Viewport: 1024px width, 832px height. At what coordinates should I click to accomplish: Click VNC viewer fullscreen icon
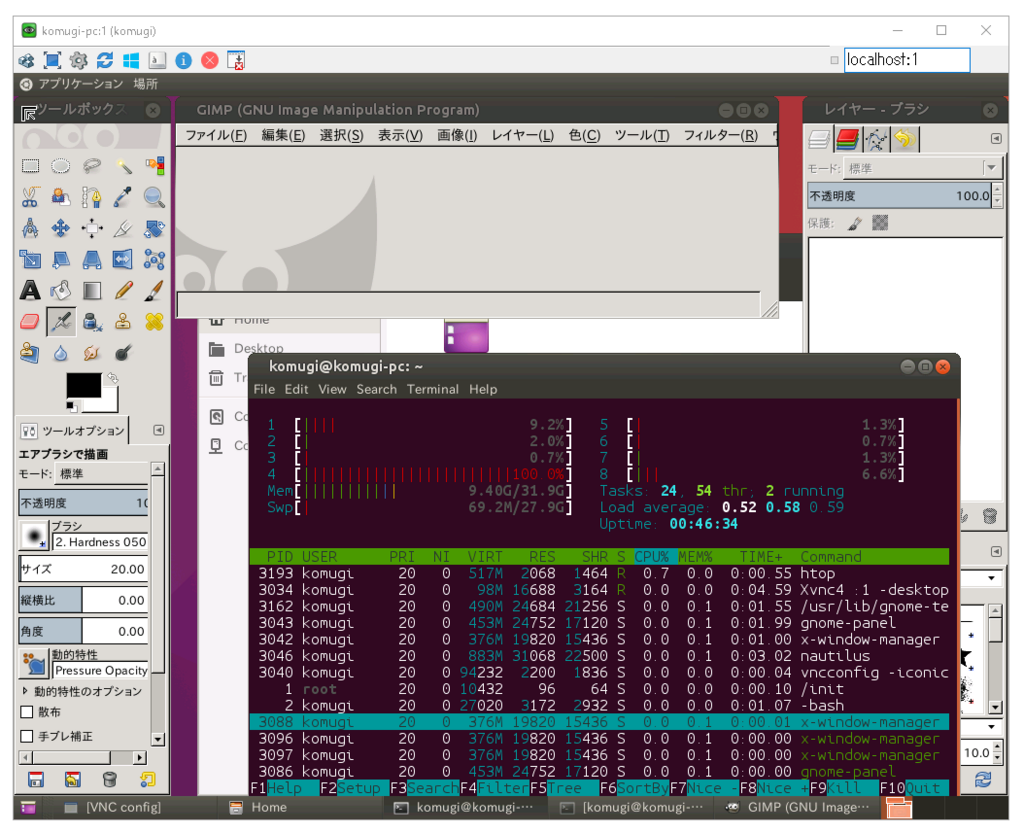coord(52,60)
